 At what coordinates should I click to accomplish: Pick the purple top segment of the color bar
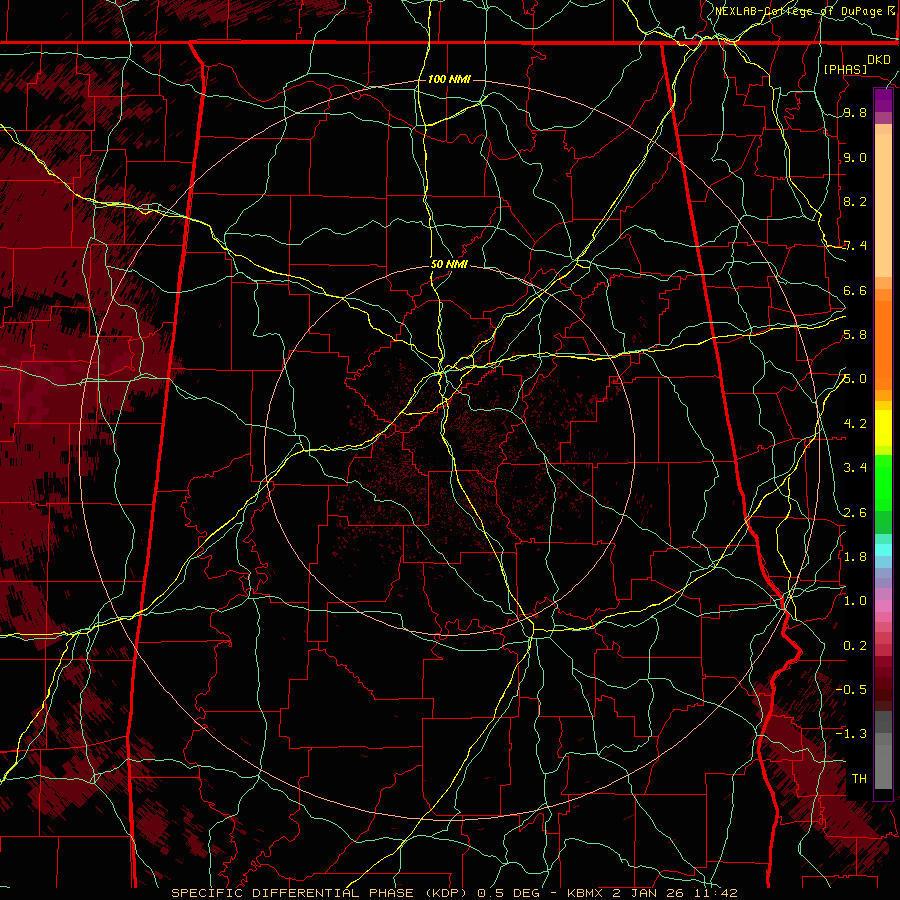coord(883,100)
